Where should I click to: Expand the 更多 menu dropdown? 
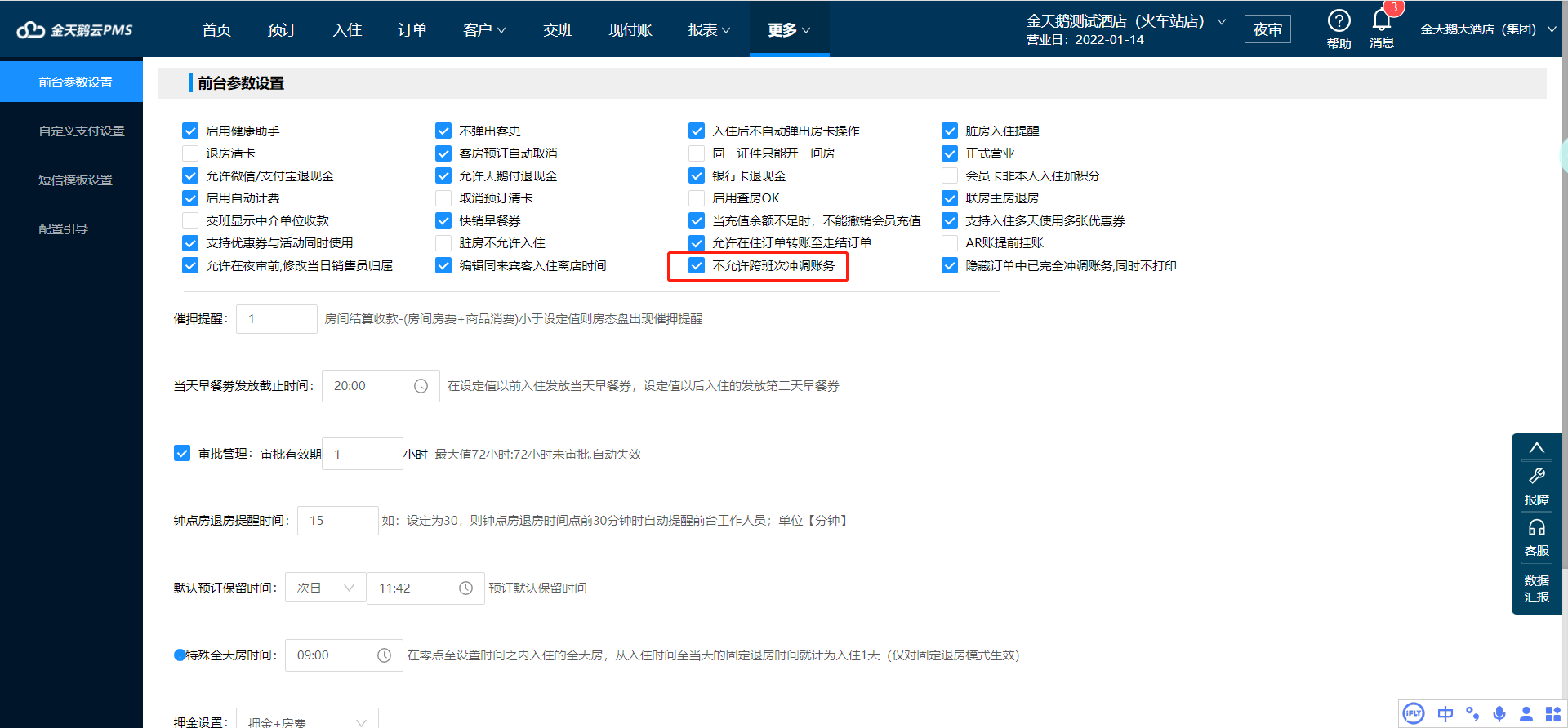click(789, 30)
